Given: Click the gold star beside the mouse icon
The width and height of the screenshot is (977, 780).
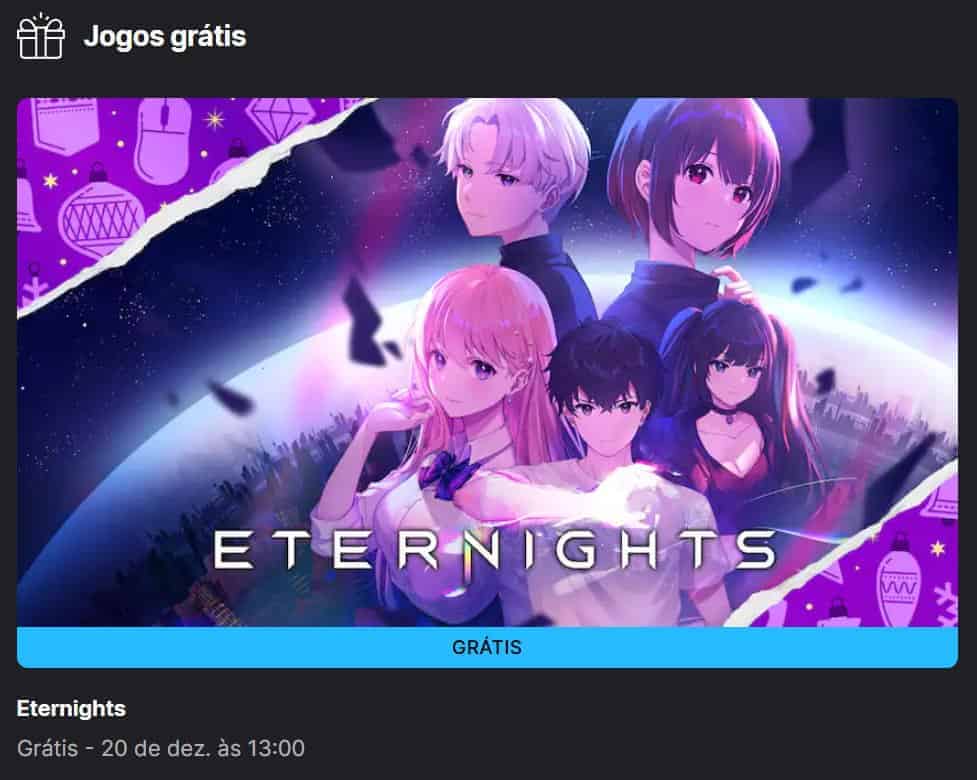Looking at the screenshot, I should 214,118.
